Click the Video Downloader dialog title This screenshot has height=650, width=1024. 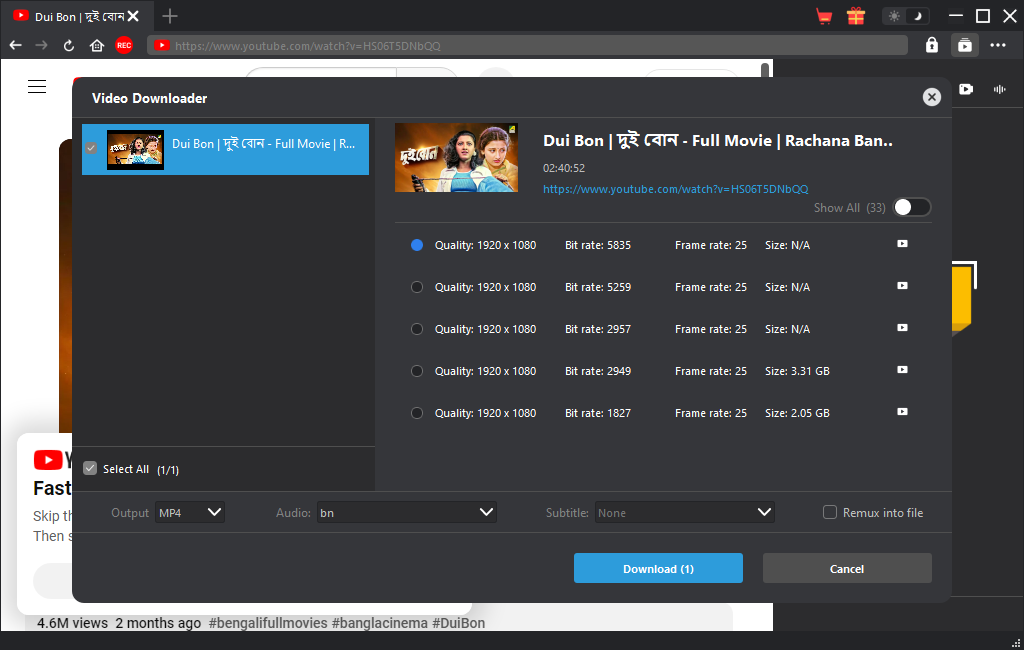pos(150,98)
